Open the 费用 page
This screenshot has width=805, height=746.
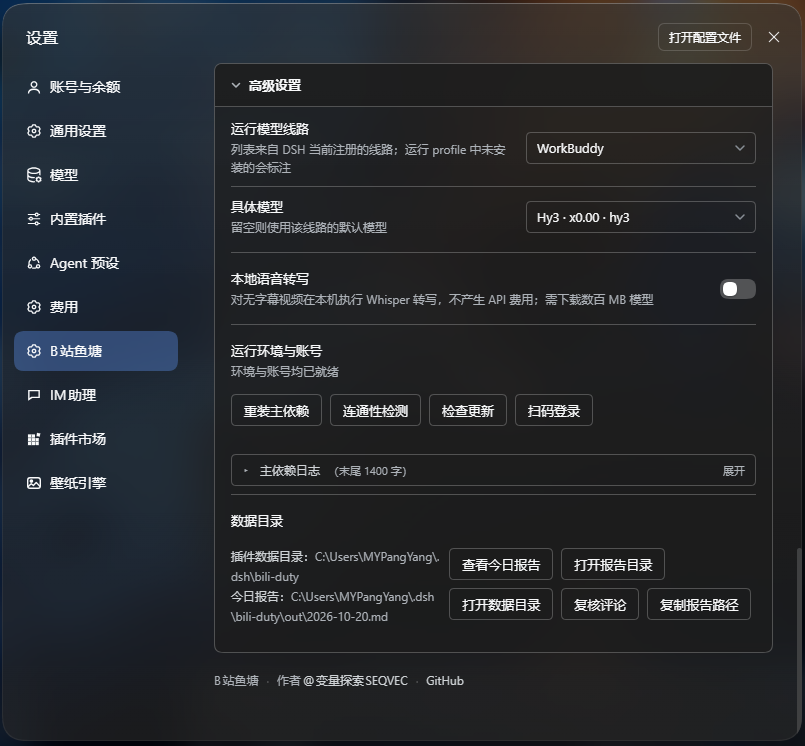pos(96,307)
